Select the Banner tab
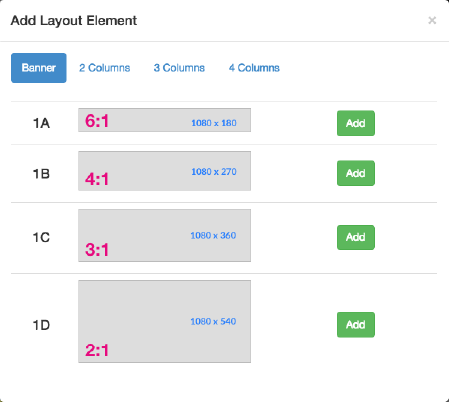This screenshot has height=403, width=449. [39, 68]
